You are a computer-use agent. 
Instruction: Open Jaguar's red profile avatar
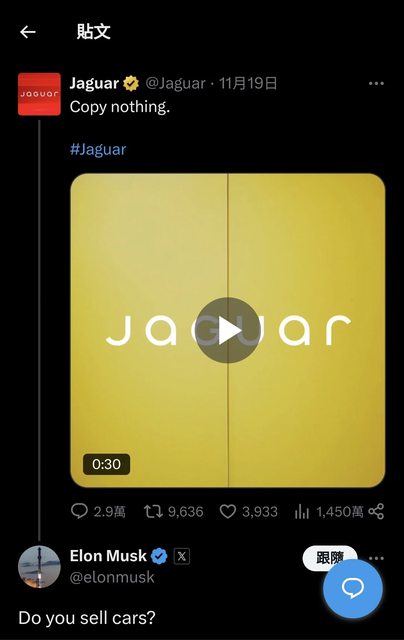pos(39,94)
